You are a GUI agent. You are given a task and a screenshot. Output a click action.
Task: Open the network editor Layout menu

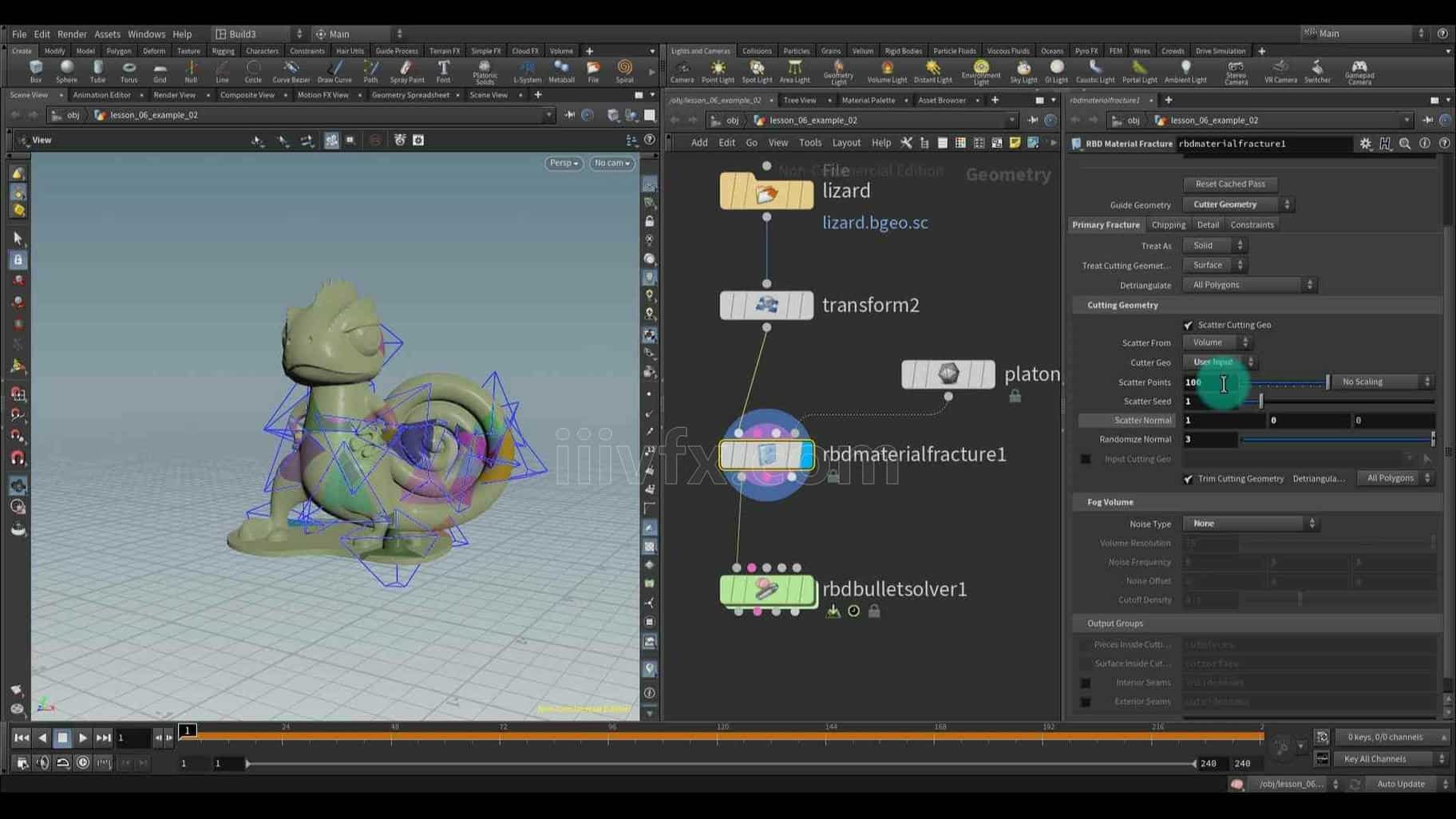[846, 143]
